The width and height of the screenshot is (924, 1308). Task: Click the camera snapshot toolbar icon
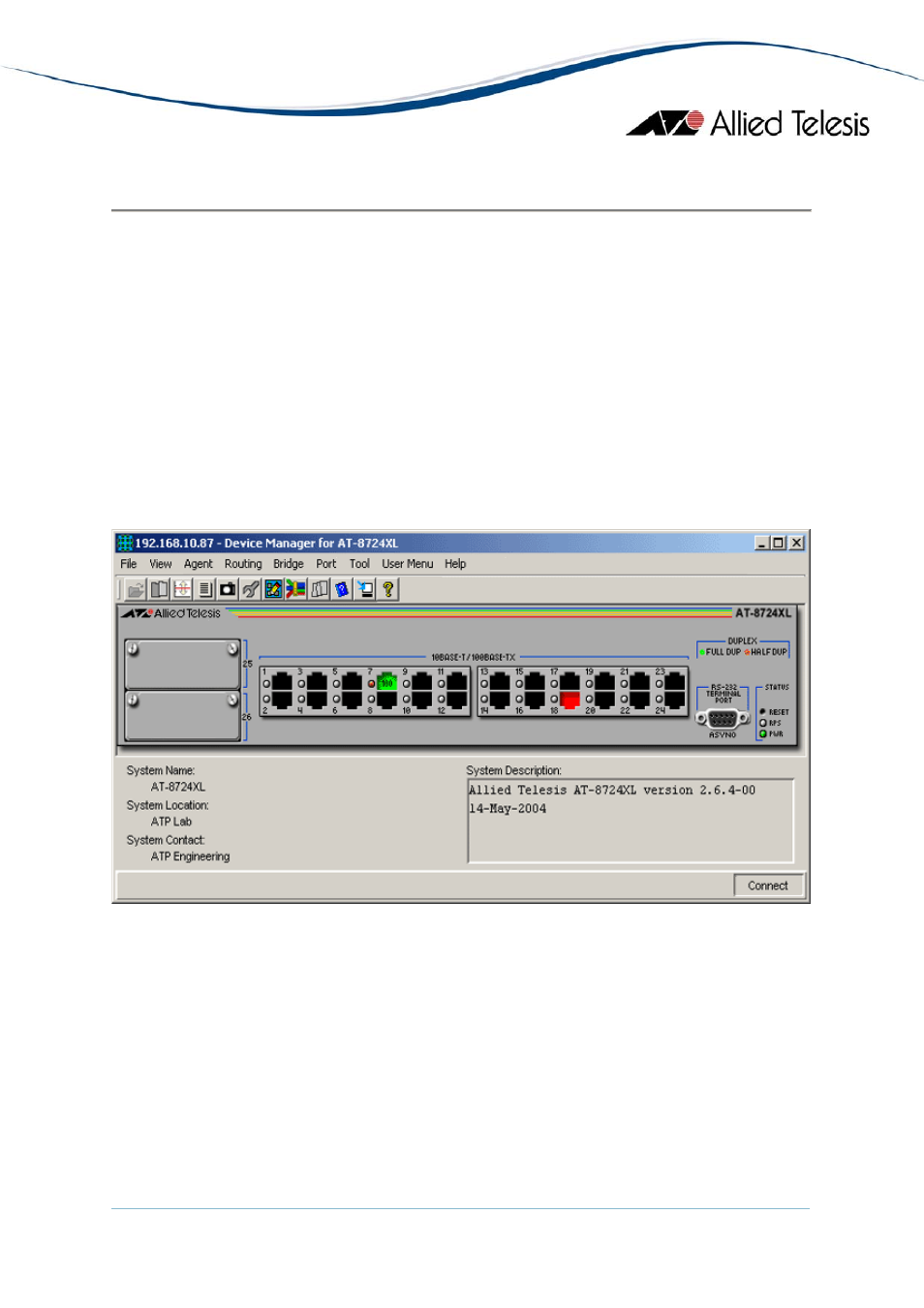click(x=228, y=589)
